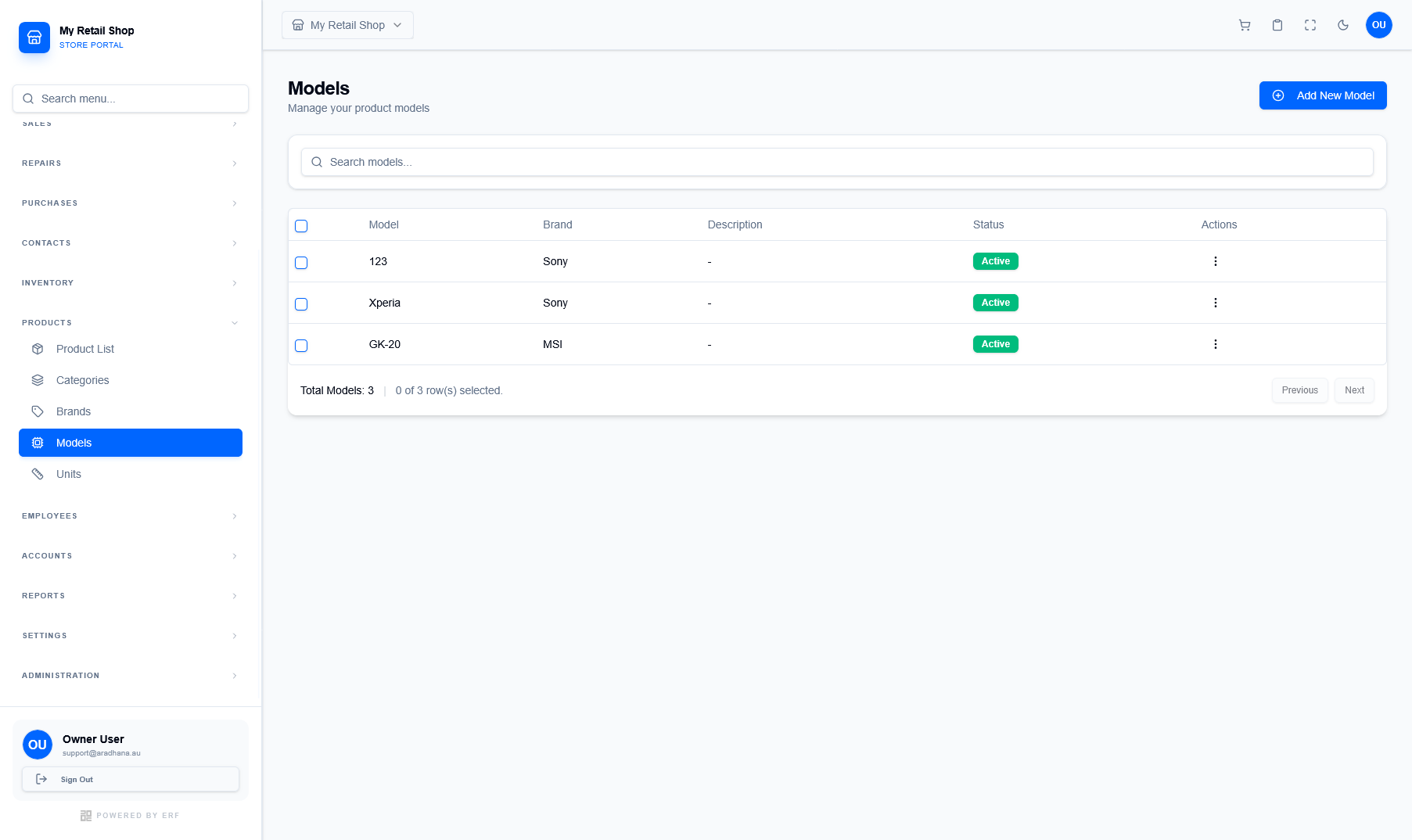
Task: Open actions menu for GK-20 row
Action: 1216,344
